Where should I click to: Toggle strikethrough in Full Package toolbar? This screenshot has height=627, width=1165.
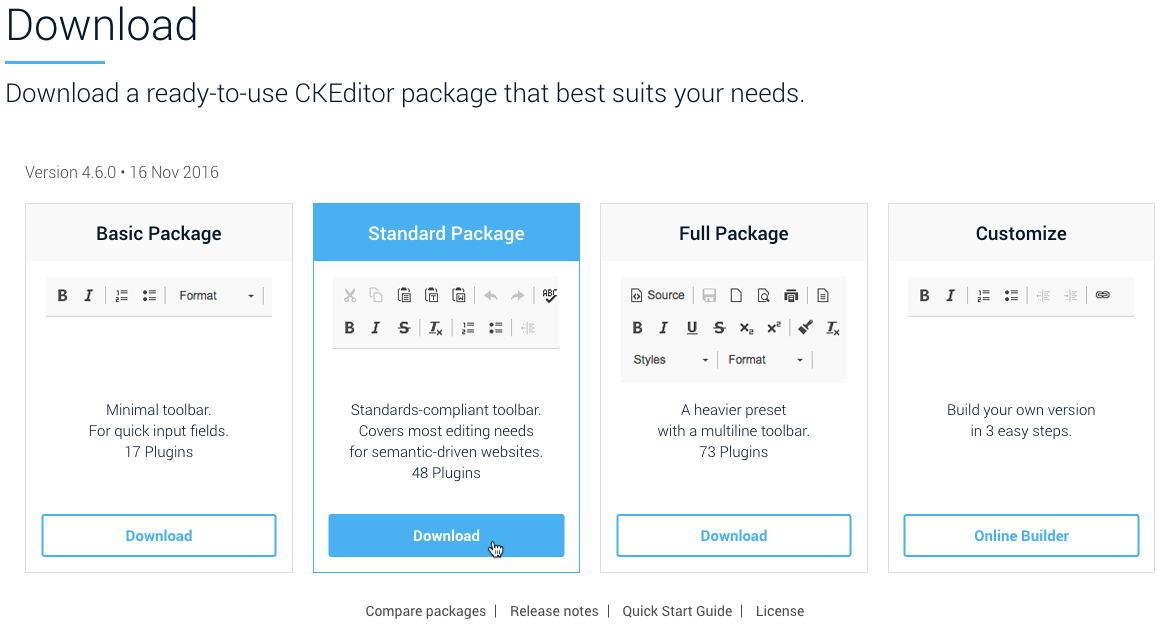719,327
